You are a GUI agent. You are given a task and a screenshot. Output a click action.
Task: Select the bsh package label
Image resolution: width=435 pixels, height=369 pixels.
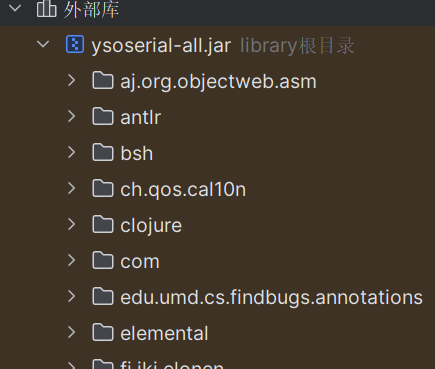tap(137, 153)
